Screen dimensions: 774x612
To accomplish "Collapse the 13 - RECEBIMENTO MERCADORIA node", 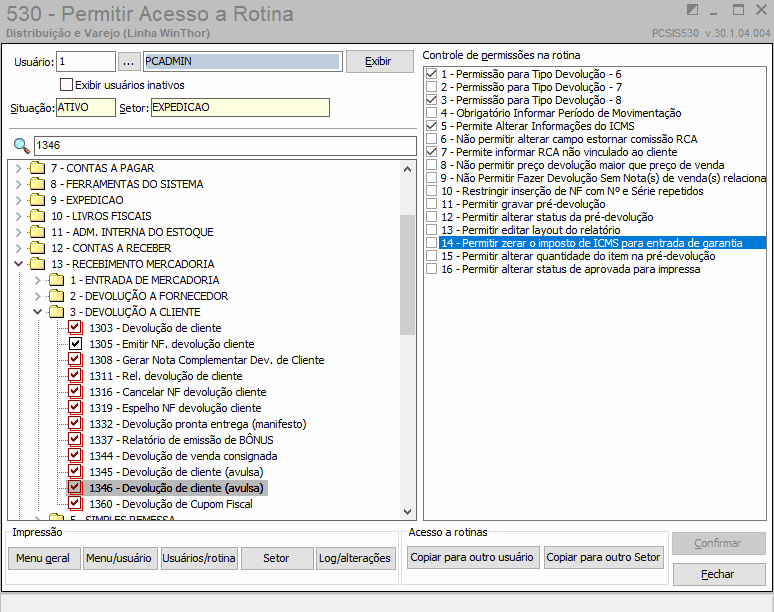I will pos(19,264).
